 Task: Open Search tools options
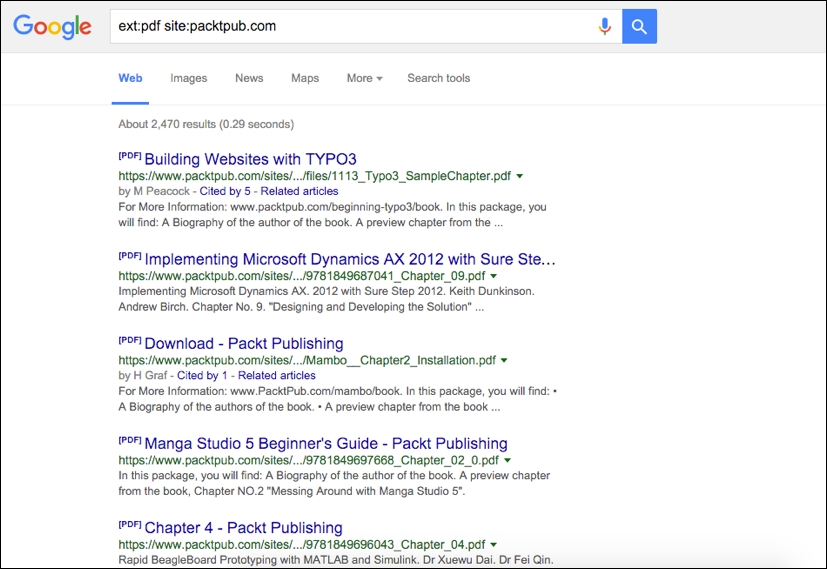(438, 78)
